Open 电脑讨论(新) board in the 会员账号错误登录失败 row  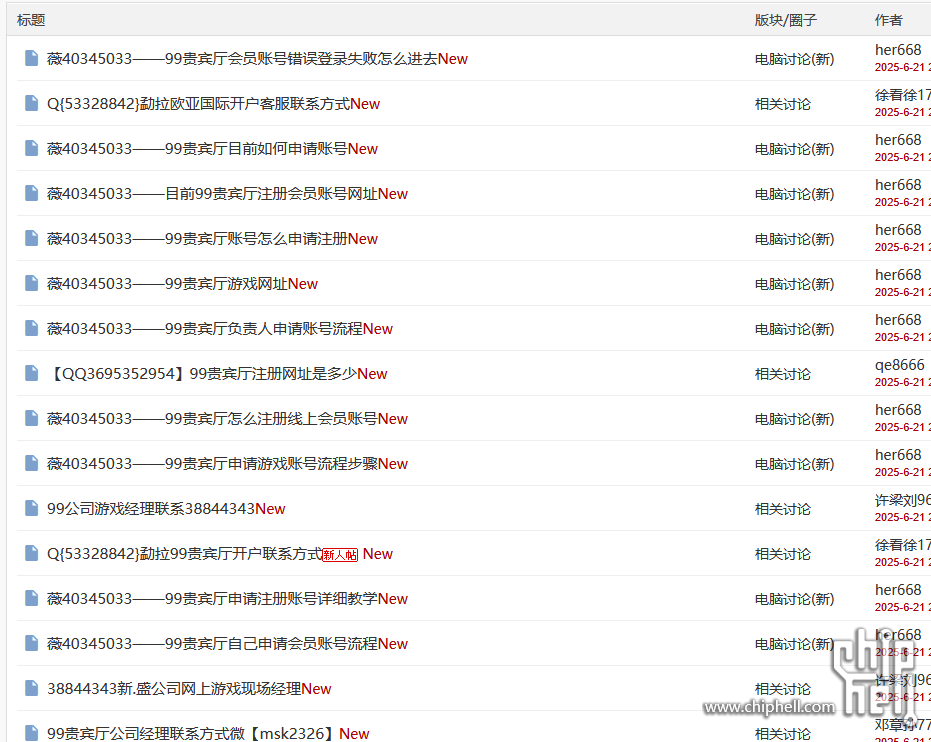point(794,59)
